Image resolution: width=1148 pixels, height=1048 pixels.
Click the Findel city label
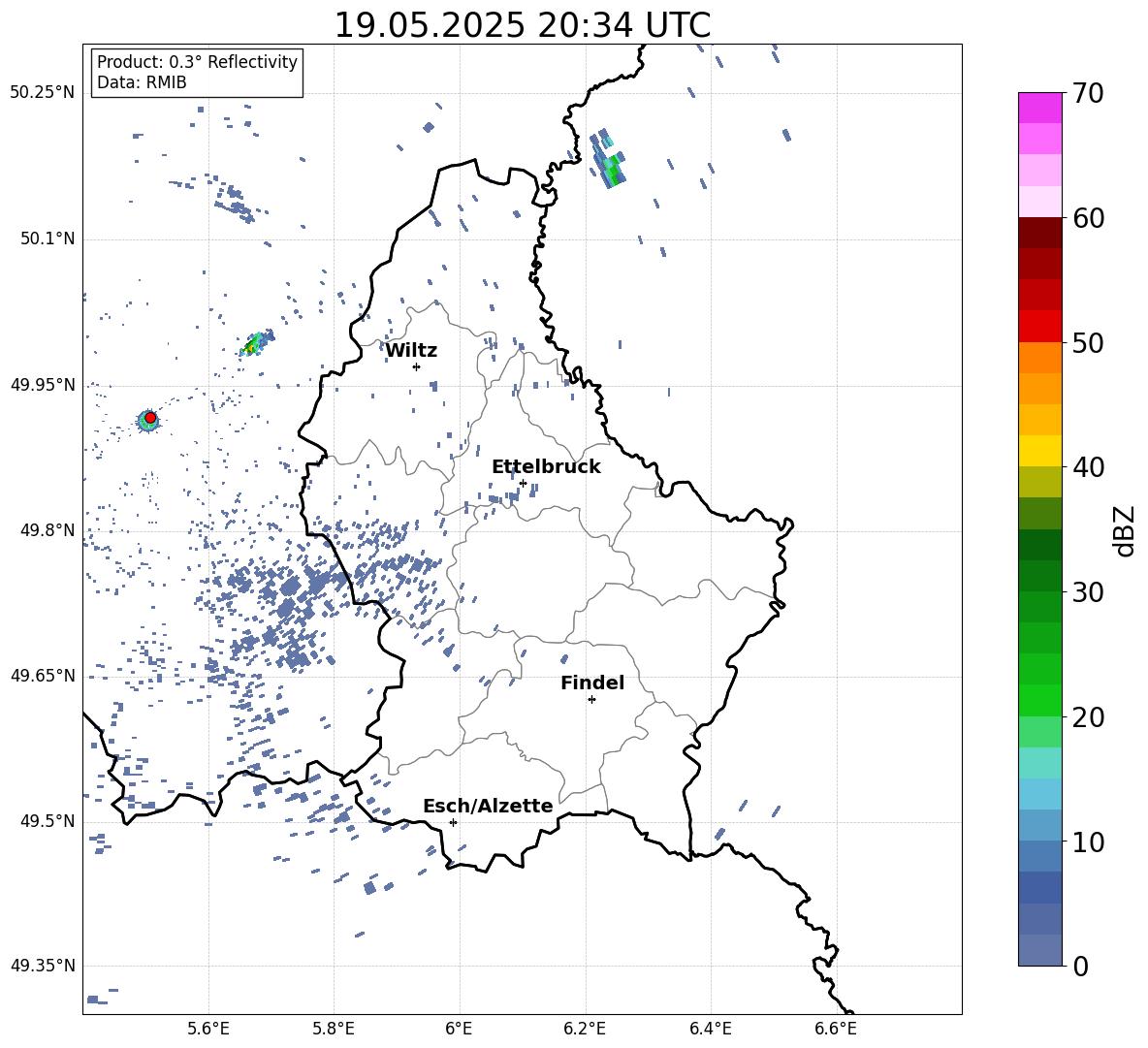[x=592, y=683]
